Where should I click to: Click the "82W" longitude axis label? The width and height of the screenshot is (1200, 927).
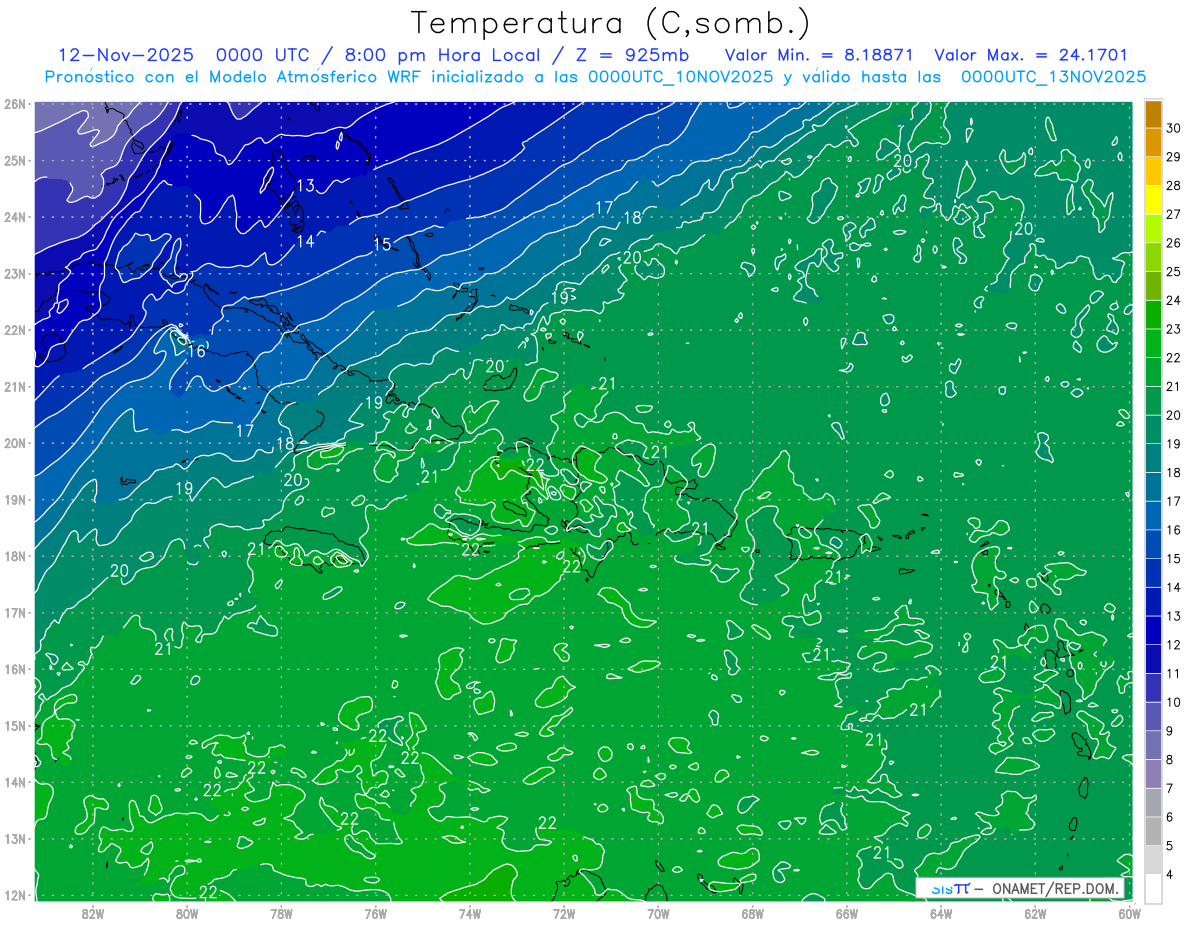[93, 912]
